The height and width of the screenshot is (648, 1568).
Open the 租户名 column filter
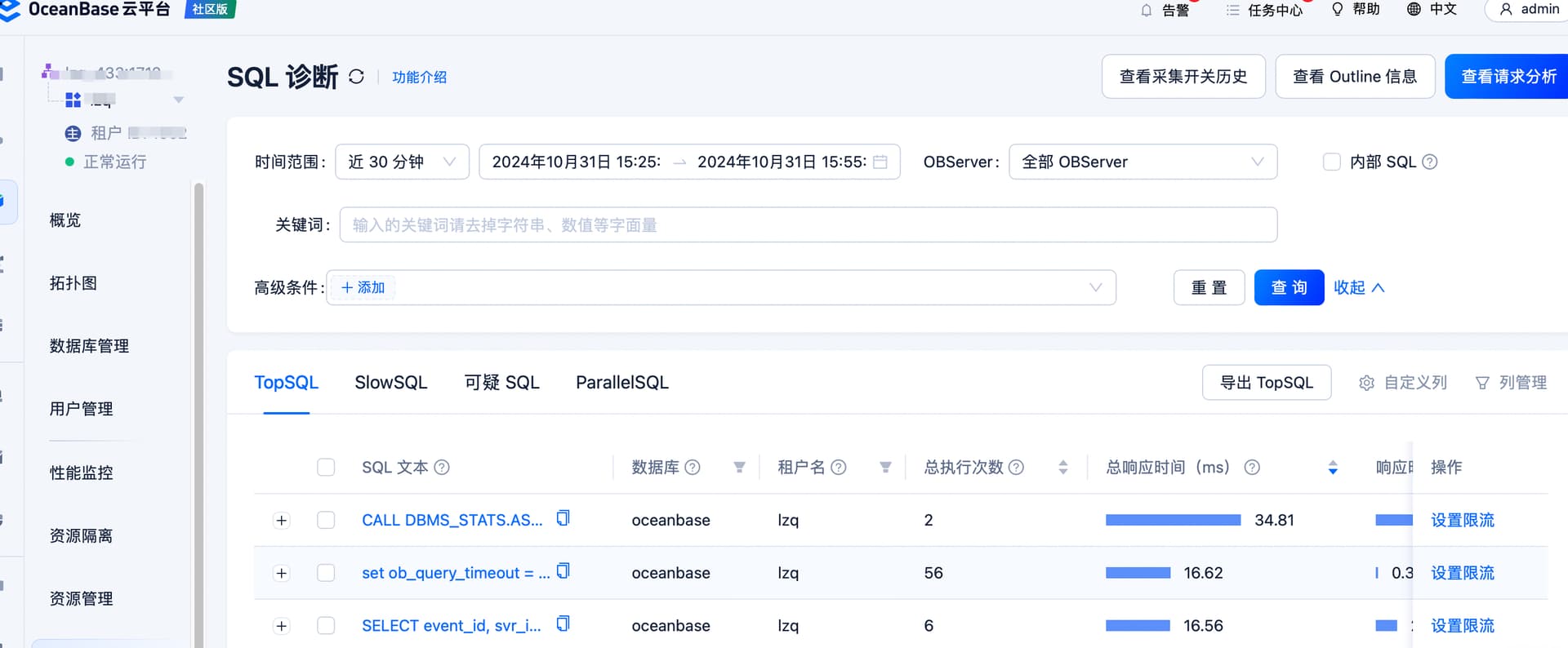click(x=885, y=467)
